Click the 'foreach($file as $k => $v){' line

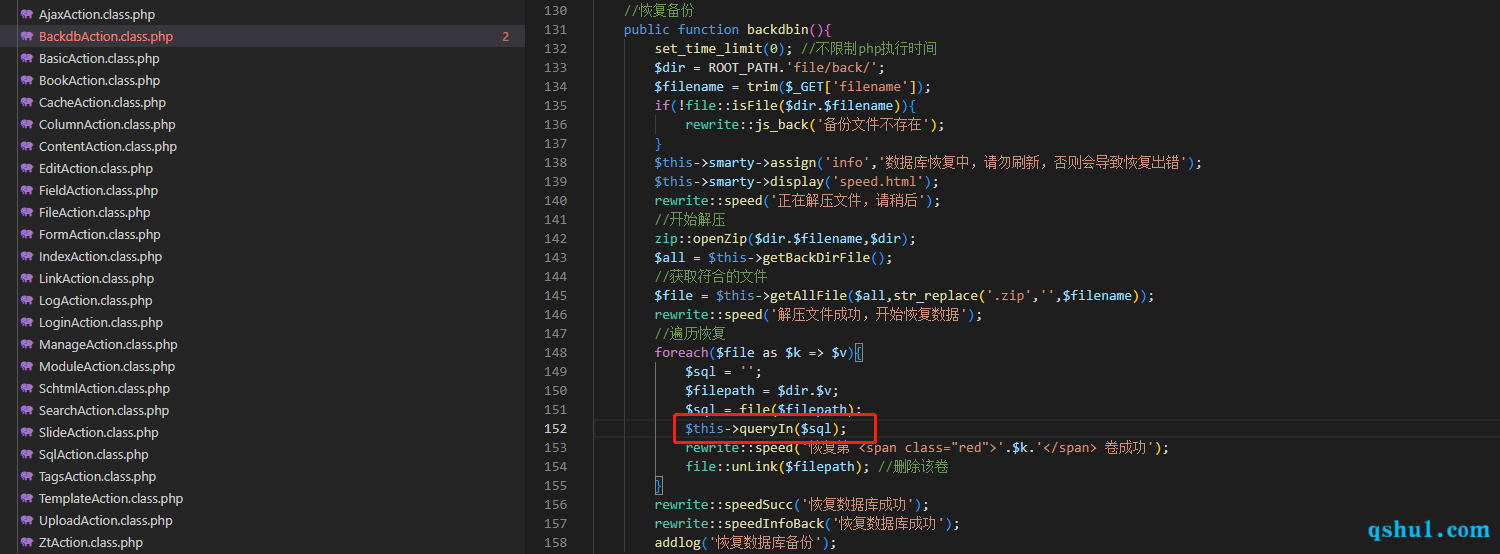[x=759, y=353]
